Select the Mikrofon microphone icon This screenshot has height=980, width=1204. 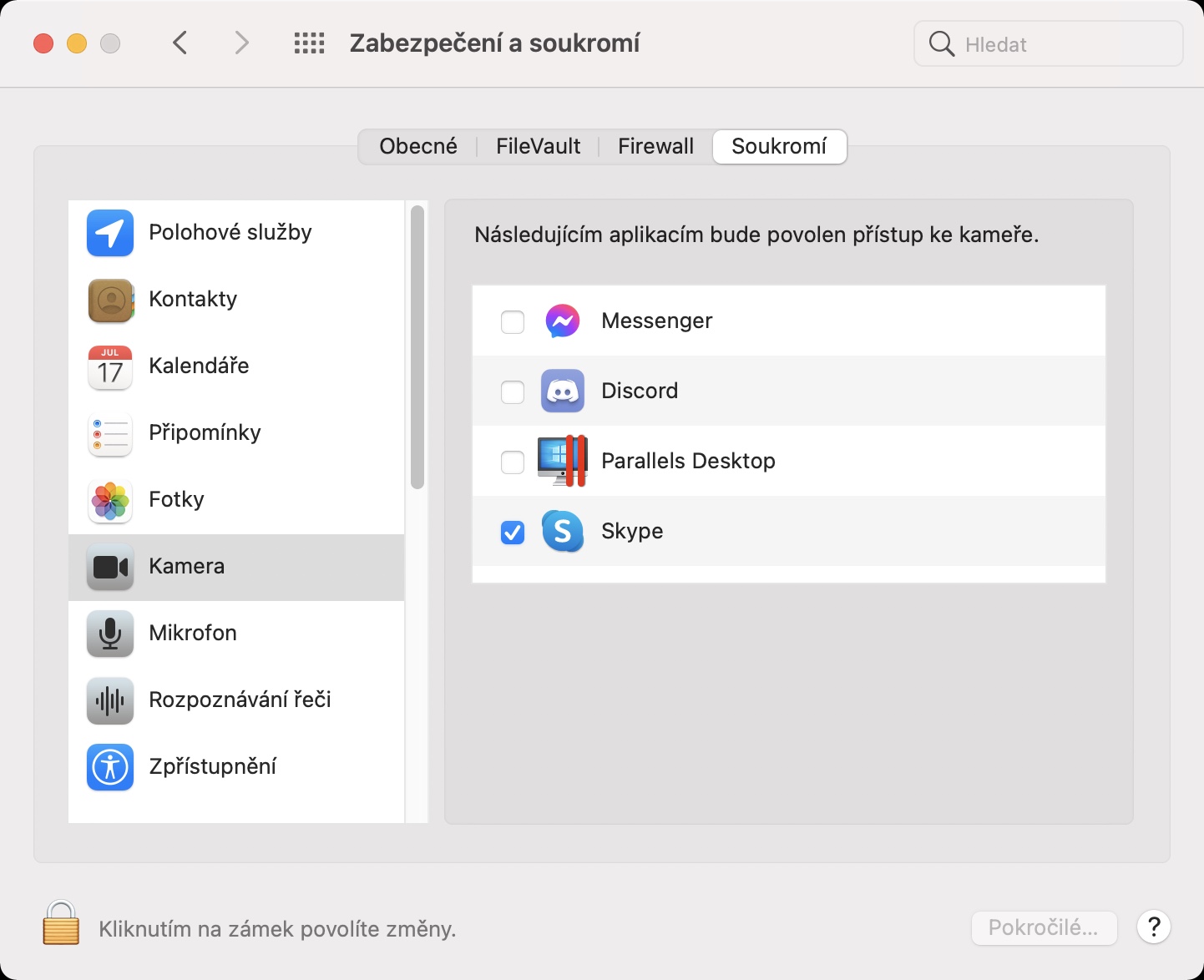pos(110,634)
